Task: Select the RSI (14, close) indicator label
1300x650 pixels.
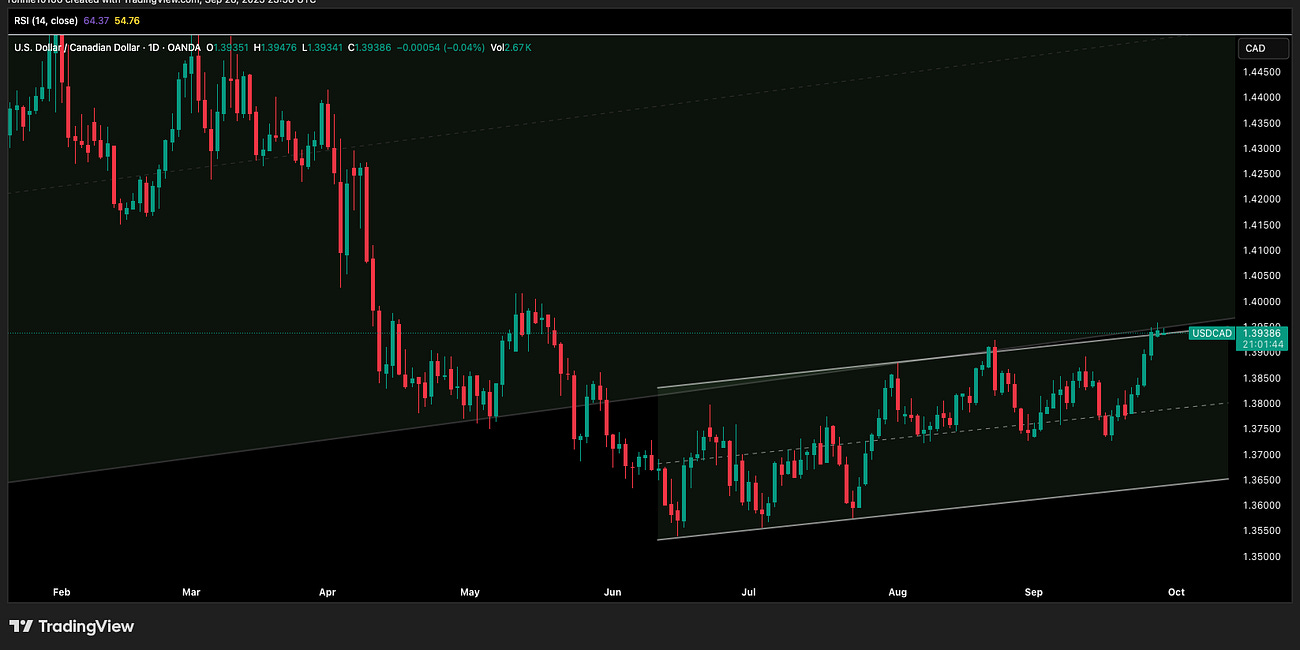Action: pyautogui.click(x=48, y=18)
